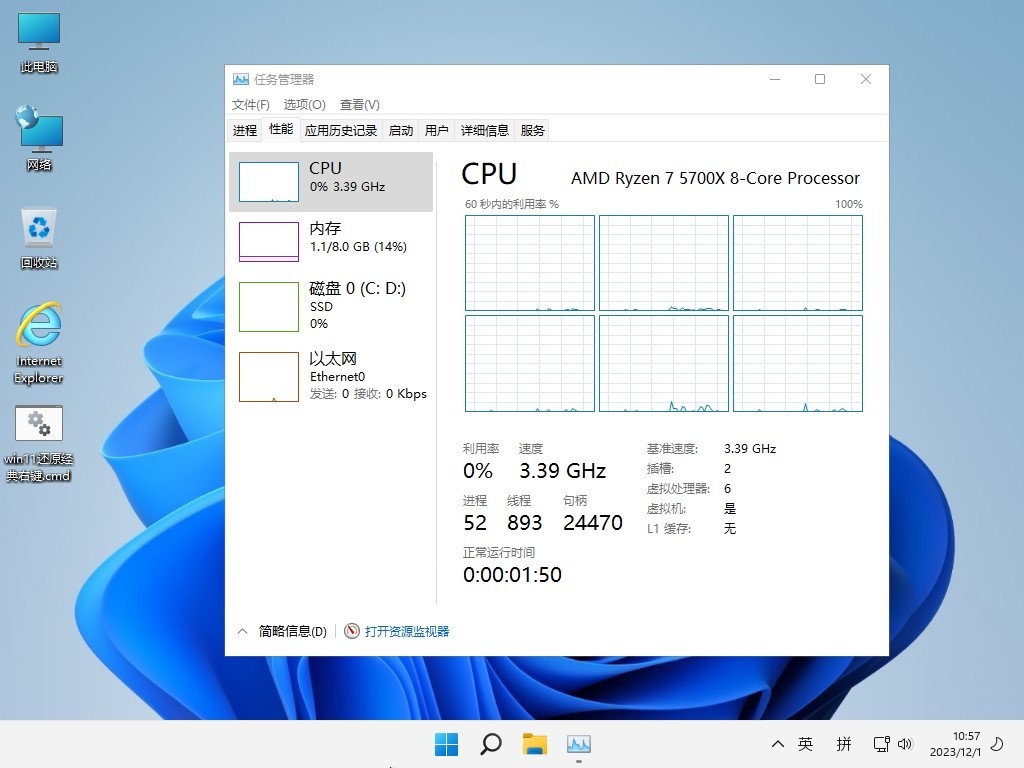Switch to the 进程 (Processes) tab
Viewport: 1024px width, 768px height.
click(244, 130)
